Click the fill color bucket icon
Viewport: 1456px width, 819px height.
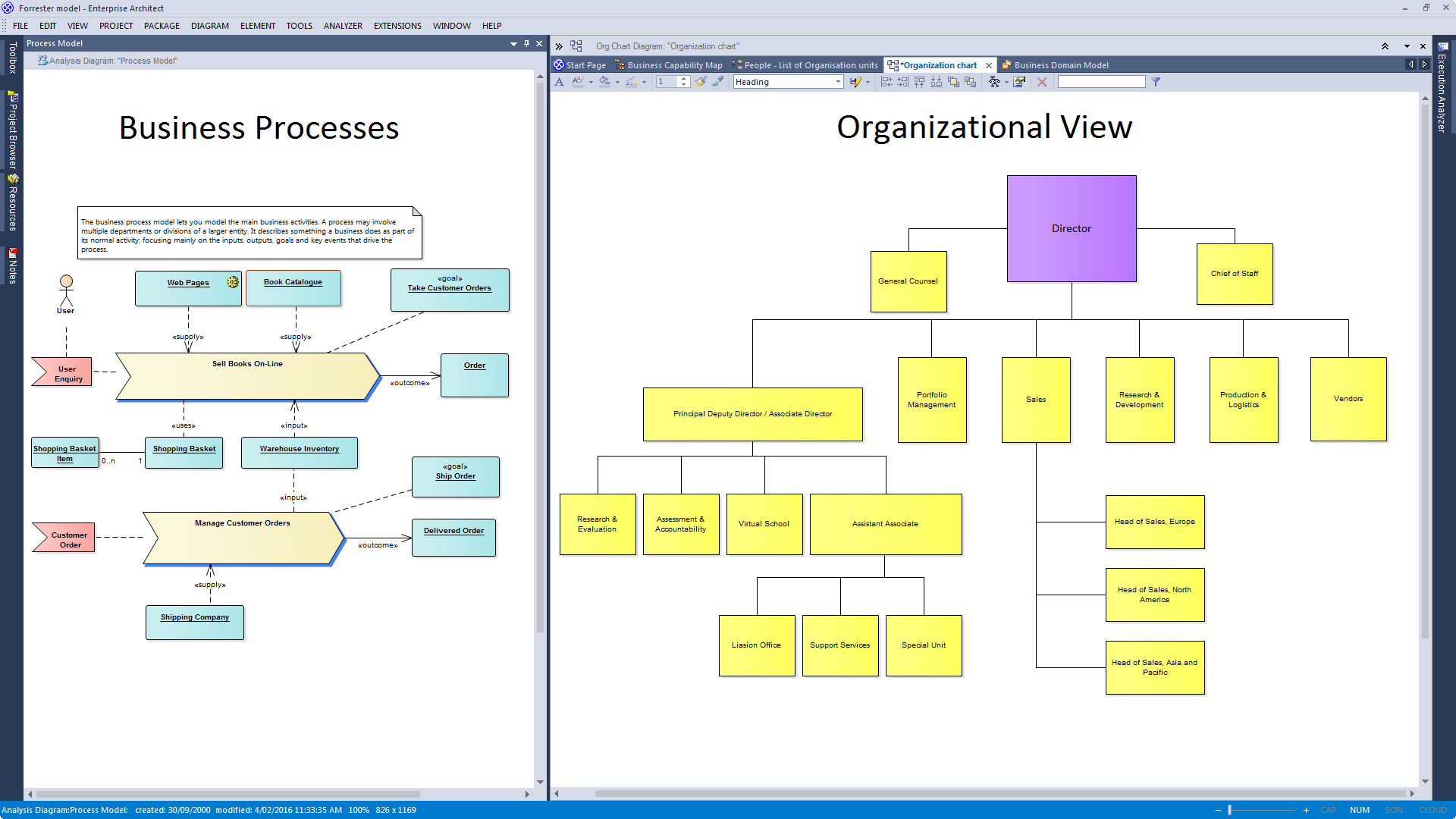(x=604, y=82)
